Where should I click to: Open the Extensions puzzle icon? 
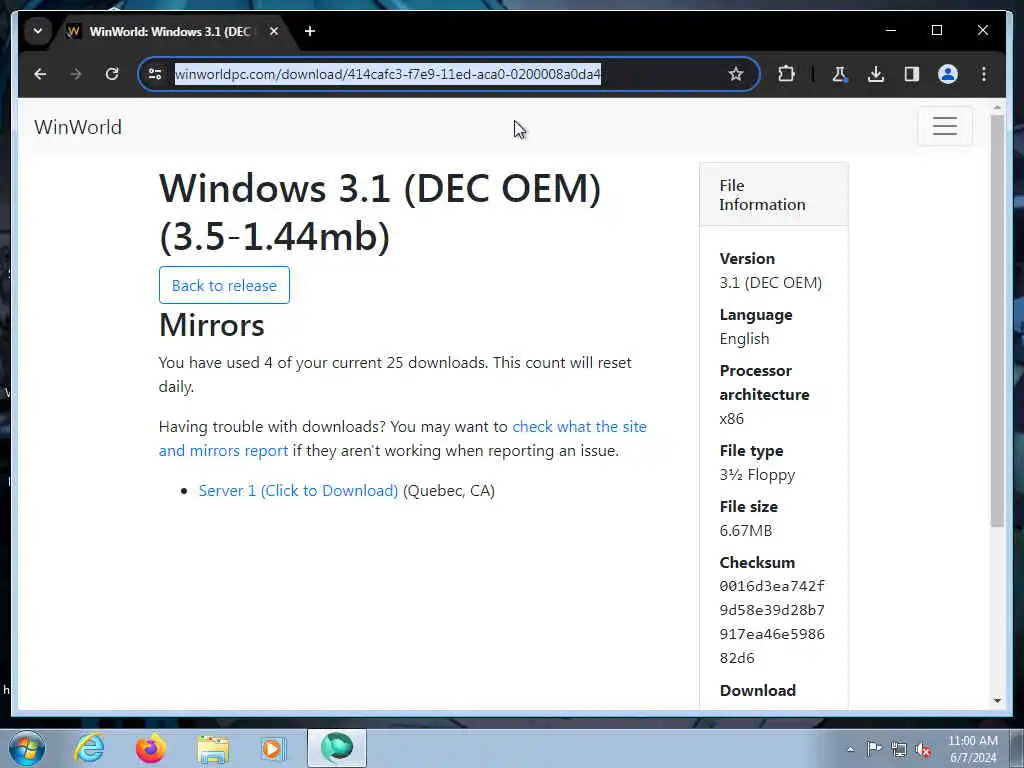786,74
